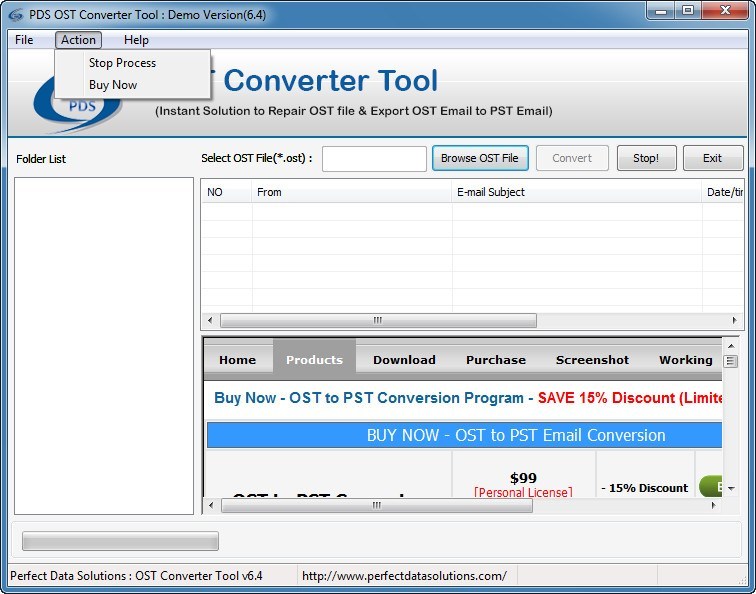
Task: Open the Working tab in web panel
Action: pos(686,360)
